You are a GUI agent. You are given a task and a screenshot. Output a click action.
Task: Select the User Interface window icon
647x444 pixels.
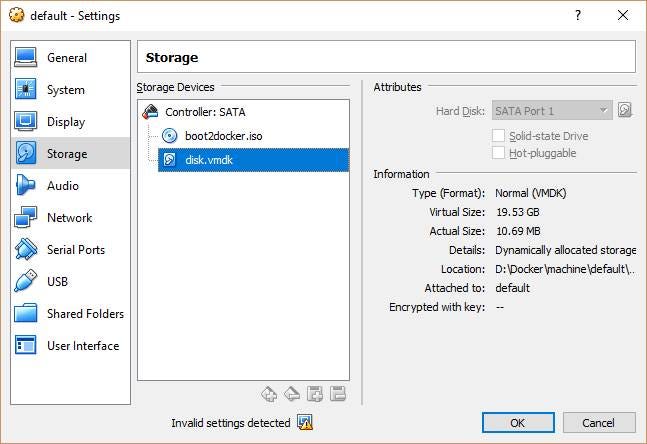(26, 345)
